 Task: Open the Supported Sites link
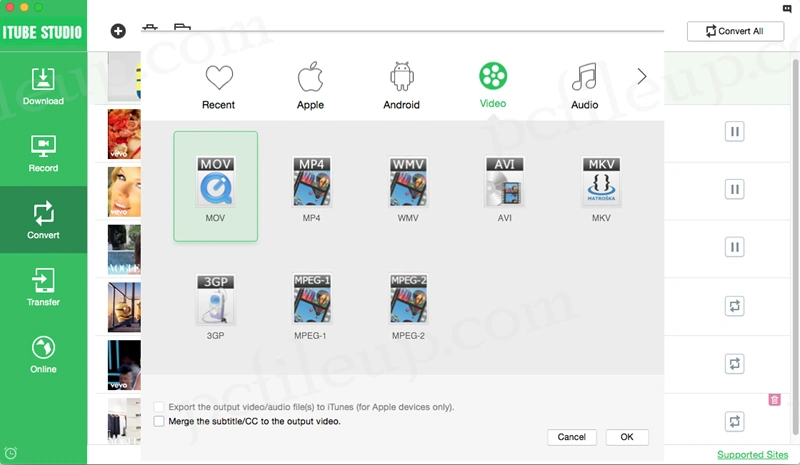[x=752, y=455]
